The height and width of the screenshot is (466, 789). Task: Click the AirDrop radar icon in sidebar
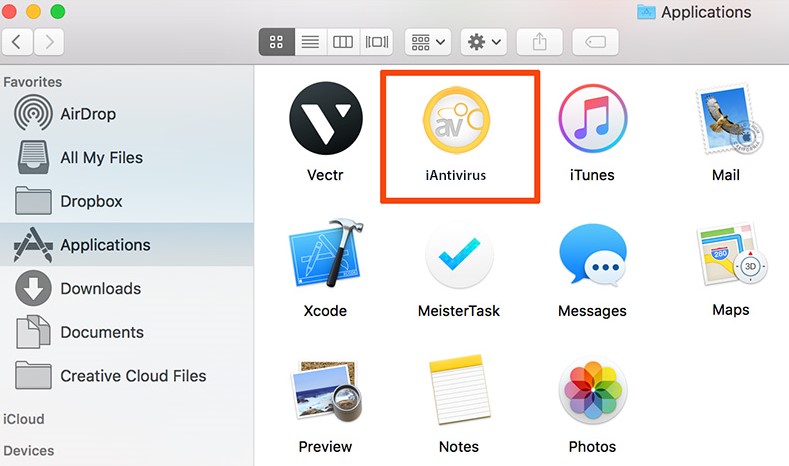[x=33, y=113]
